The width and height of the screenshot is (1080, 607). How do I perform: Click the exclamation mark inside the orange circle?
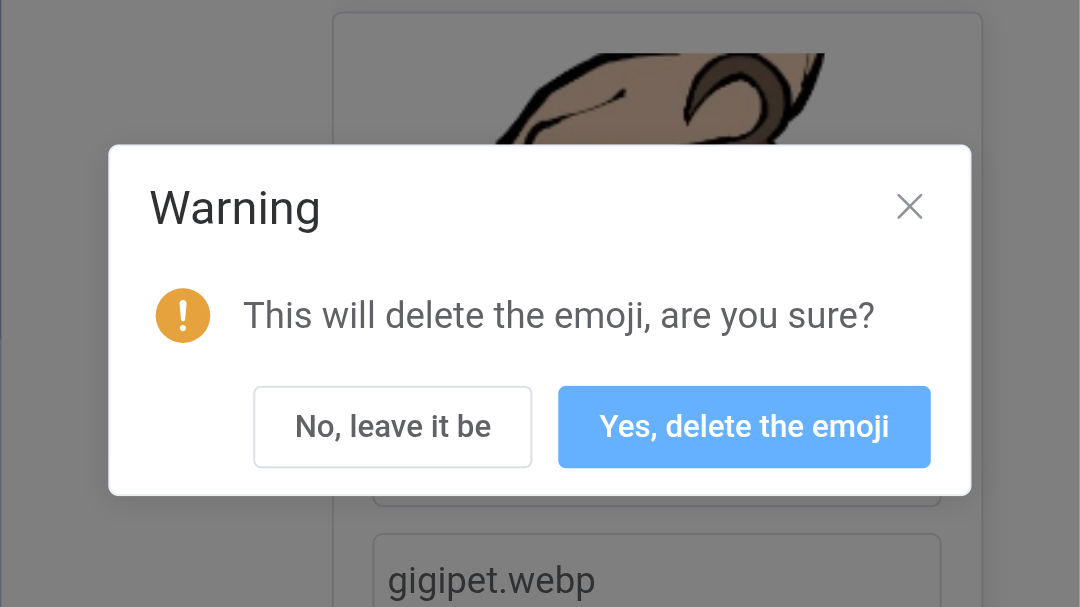(x=183, y=316)
